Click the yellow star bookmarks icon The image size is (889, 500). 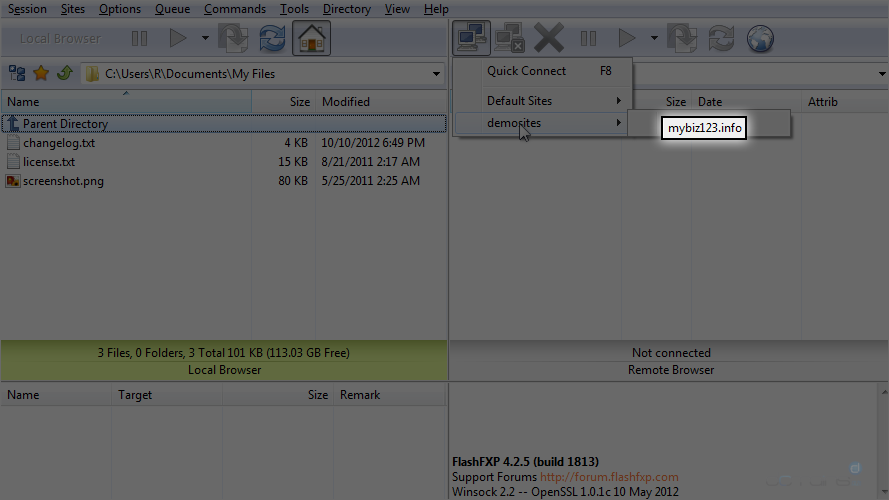pyautogui.click(x=41, y=73)
